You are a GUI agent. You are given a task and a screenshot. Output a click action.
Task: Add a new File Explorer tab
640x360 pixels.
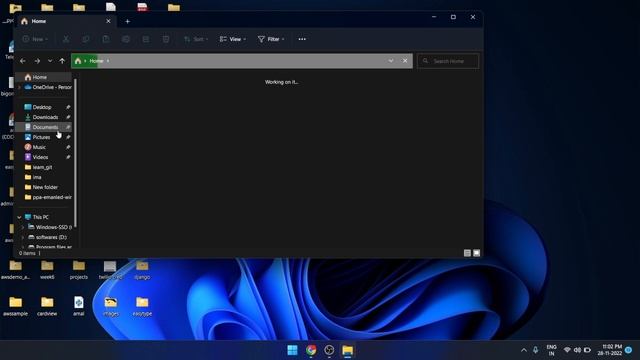tap(127, 21)
